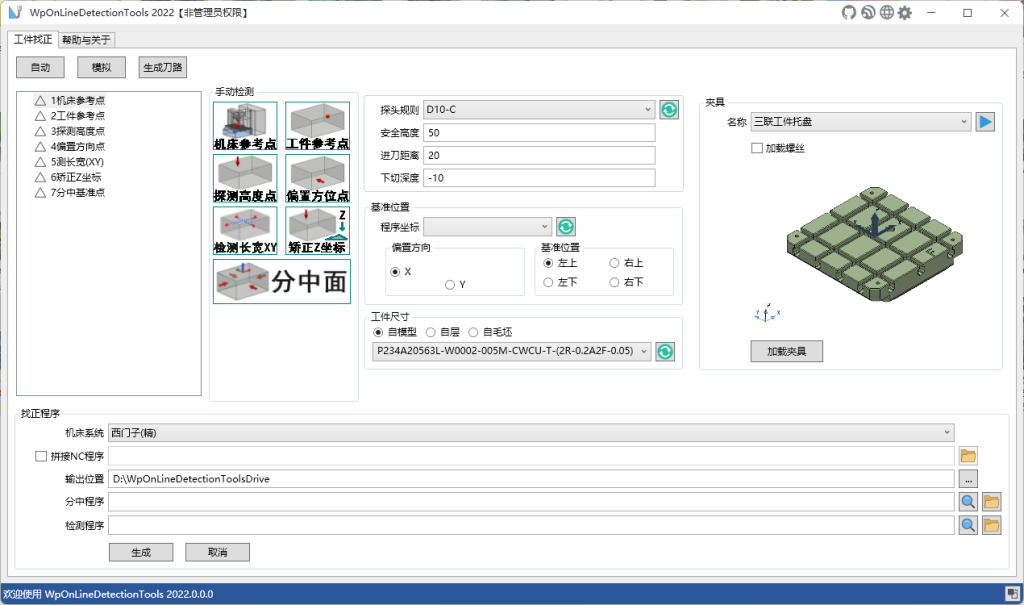Viewport: 1024px width, 605px height.
Task: Open the 机床系统 西门子 dropdown
Action: [x=531, y=433]
